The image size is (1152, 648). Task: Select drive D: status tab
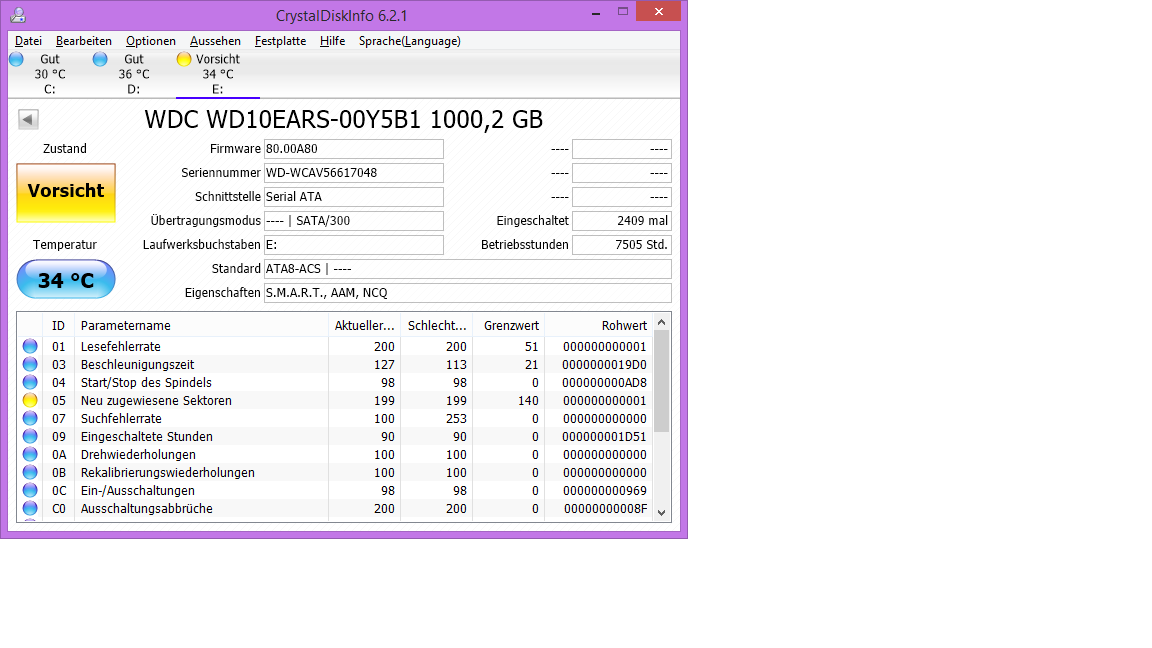(134, 74)
